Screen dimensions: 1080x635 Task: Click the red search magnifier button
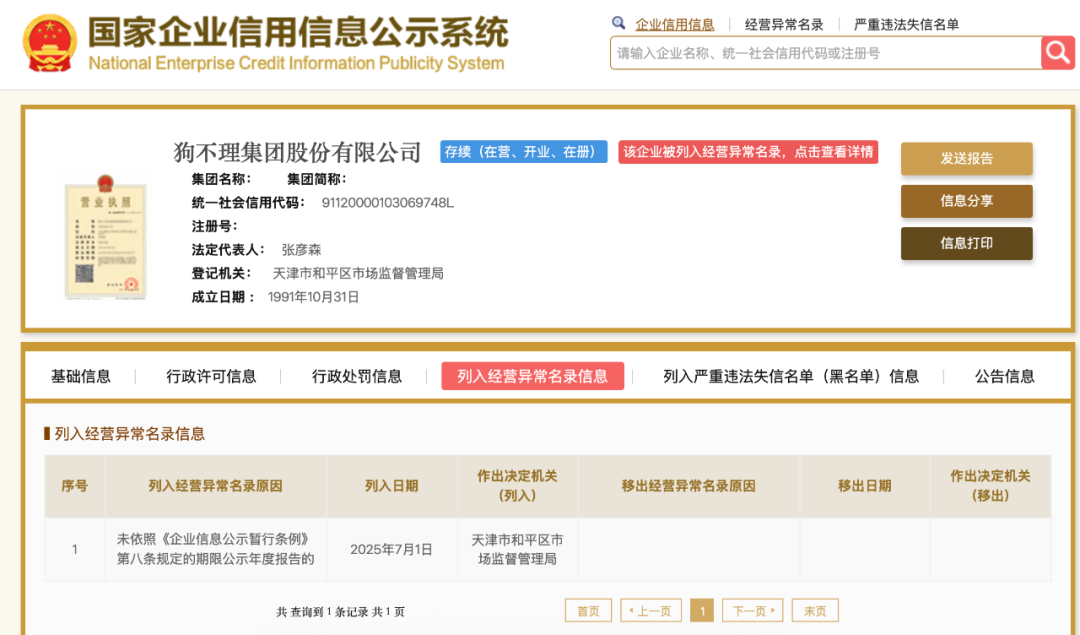tap(1057, 53)
